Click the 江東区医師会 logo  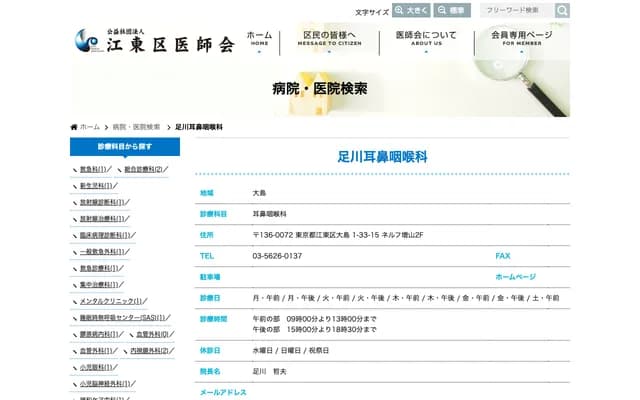154,42
